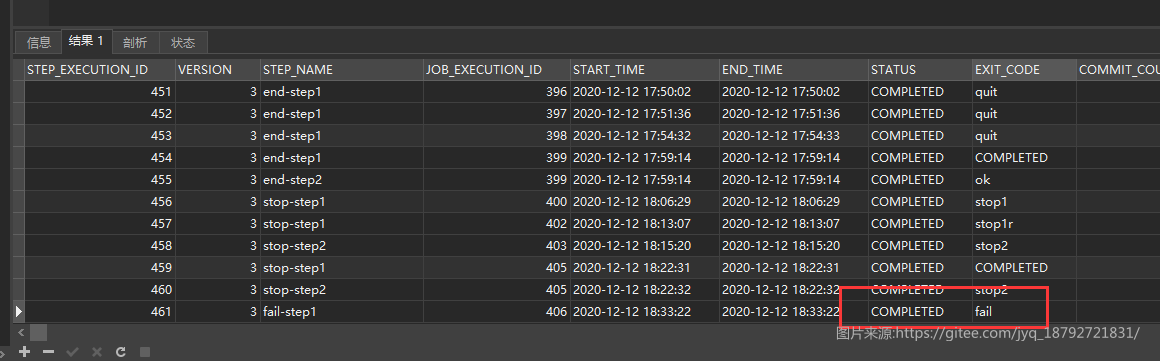The width and height of the screenshot is (1160, 361).
Task: Select stop-step1 step name in row 456
Action: [x=341, y=201]
